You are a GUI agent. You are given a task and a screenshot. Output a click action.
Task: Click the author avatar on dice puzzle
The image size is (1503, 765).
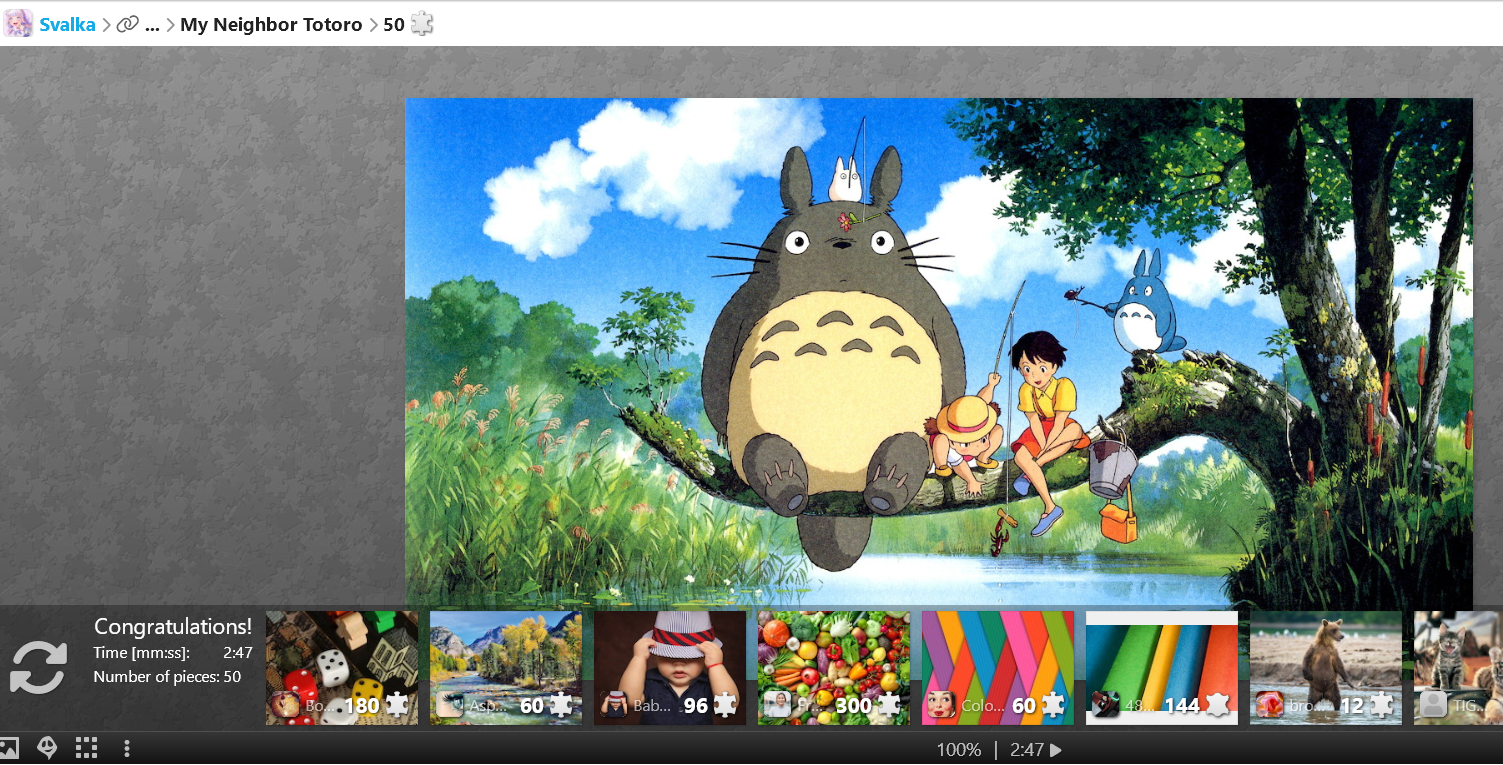click(x=286, y=705)
